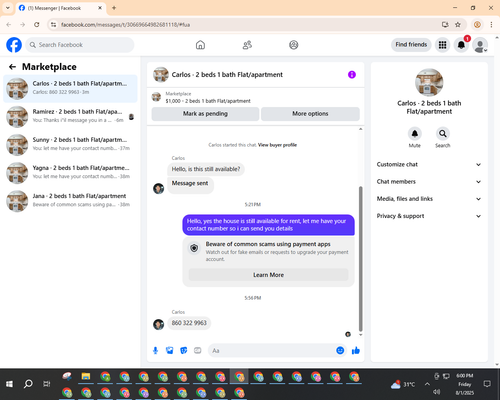Choose a GIF icon
500x400 pixels.
click(198, 350)
